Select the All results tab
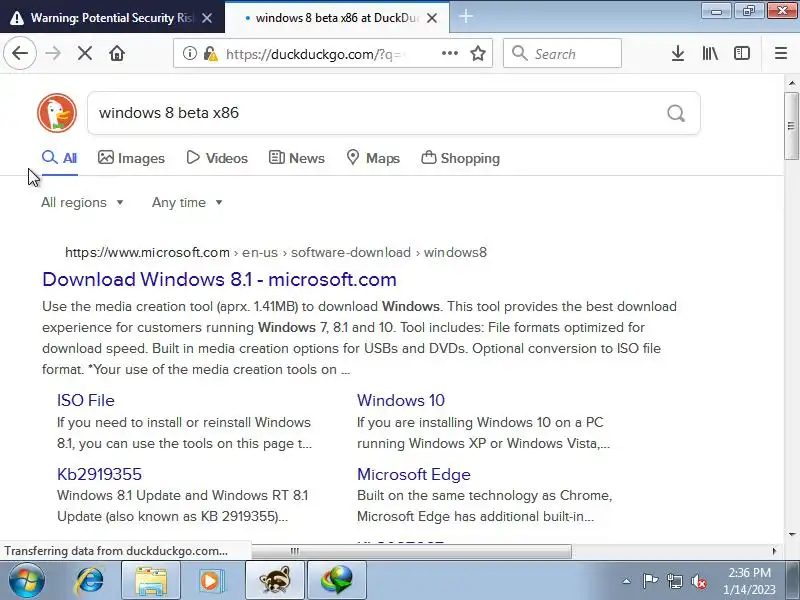Image resolution: width=800 pixels, height=600 pixels. coord(59,158)
